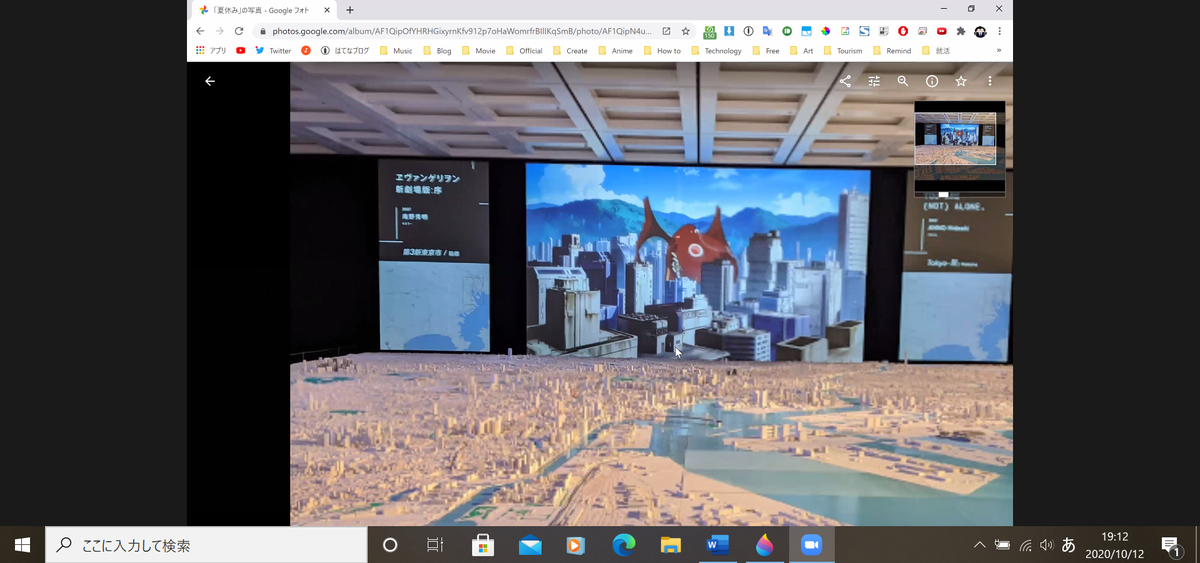
Task: Go back from the photo view
Action: tap(210, 81)
